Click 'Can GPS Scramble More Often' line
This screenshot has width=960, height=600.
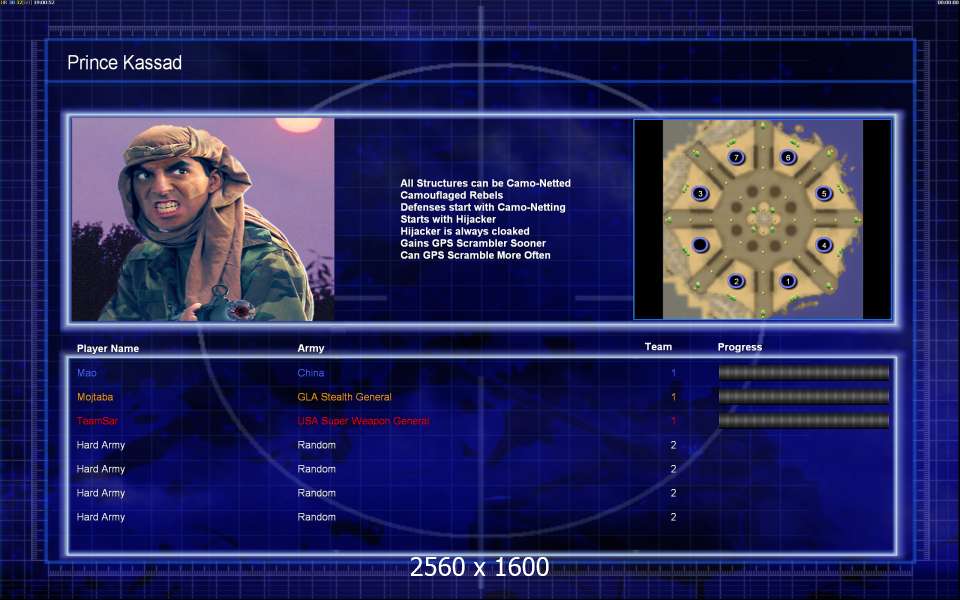point(475,255)
